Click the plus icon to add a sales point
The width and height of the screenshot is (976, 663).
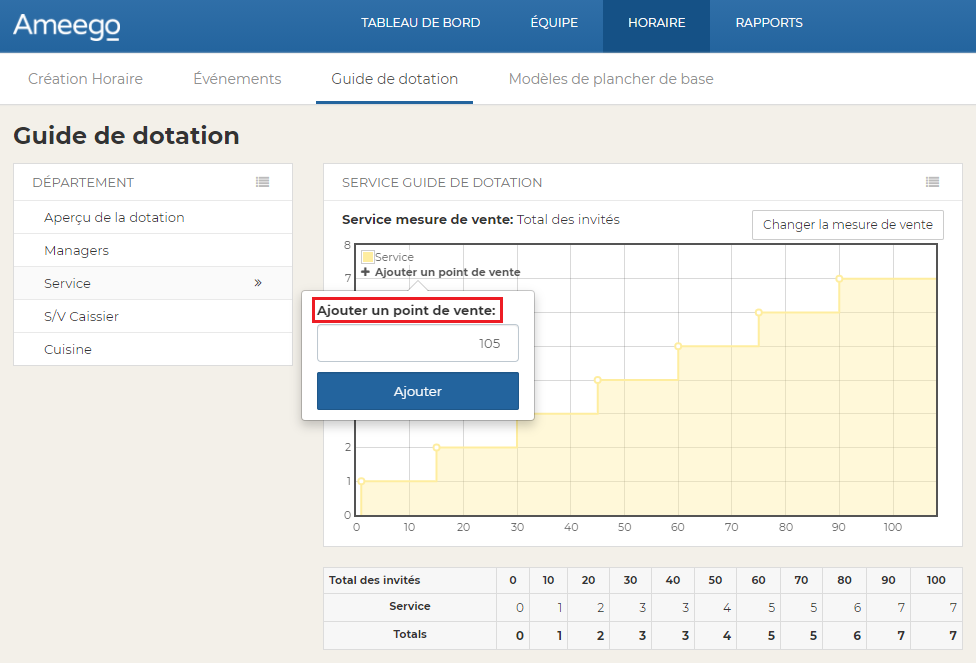pyautogui.click(x=366, y=272)
